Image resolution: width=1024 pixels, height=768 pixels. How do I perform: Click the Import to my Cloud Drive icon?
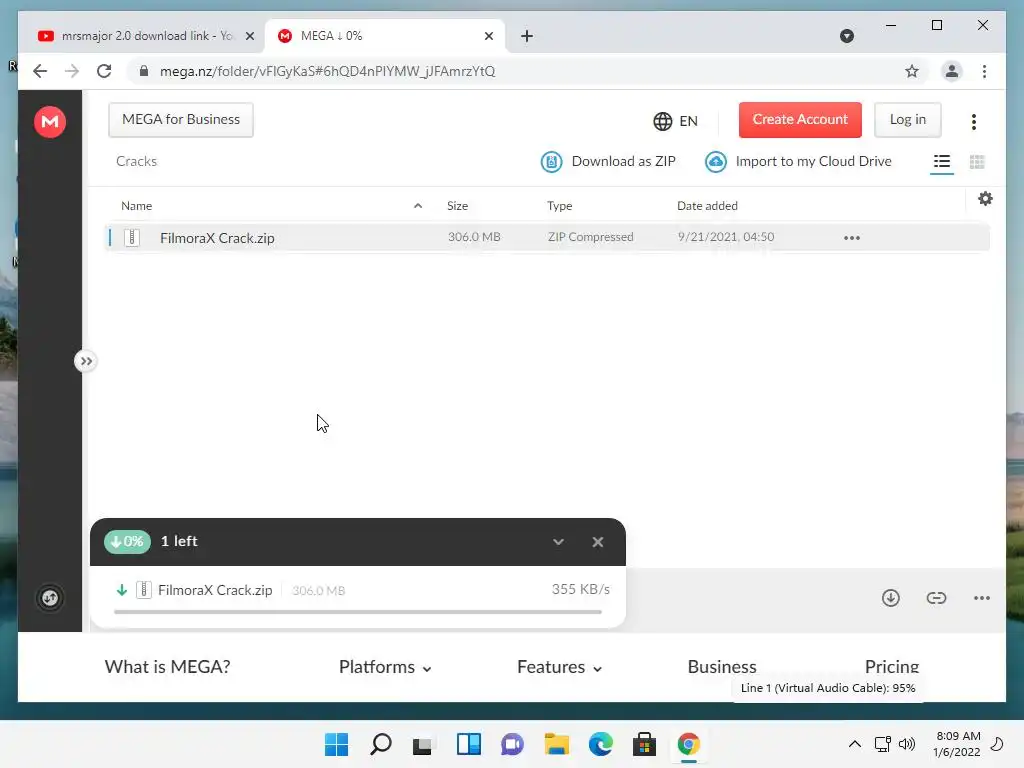pos(716,161)
